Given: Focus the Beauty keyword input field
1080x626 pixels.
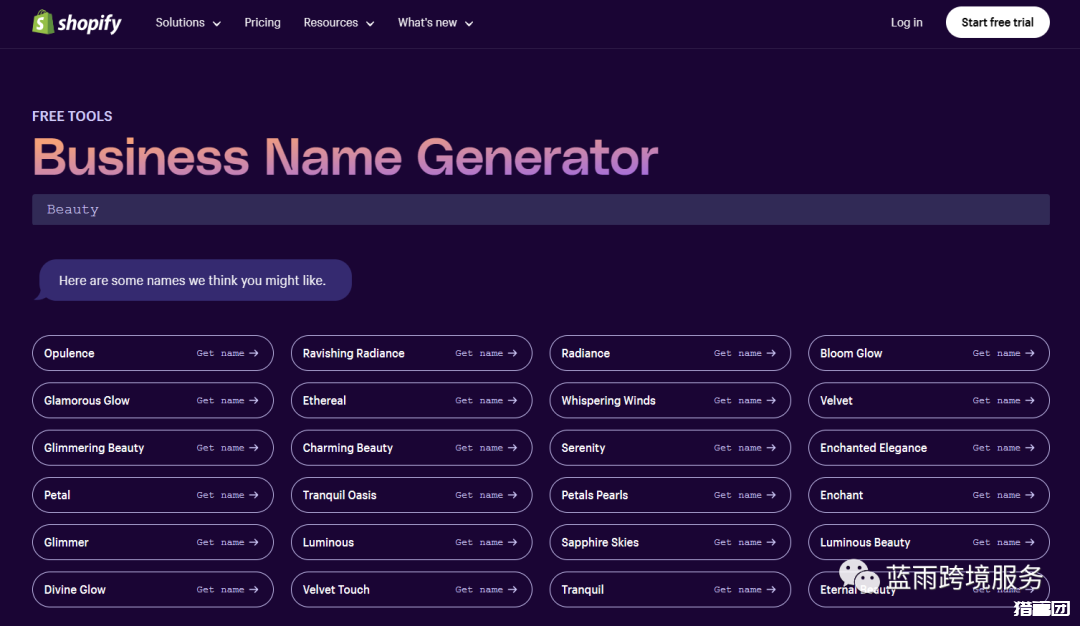Looking at the screenshot, I should pyautogui.click(x=540, y=209).
